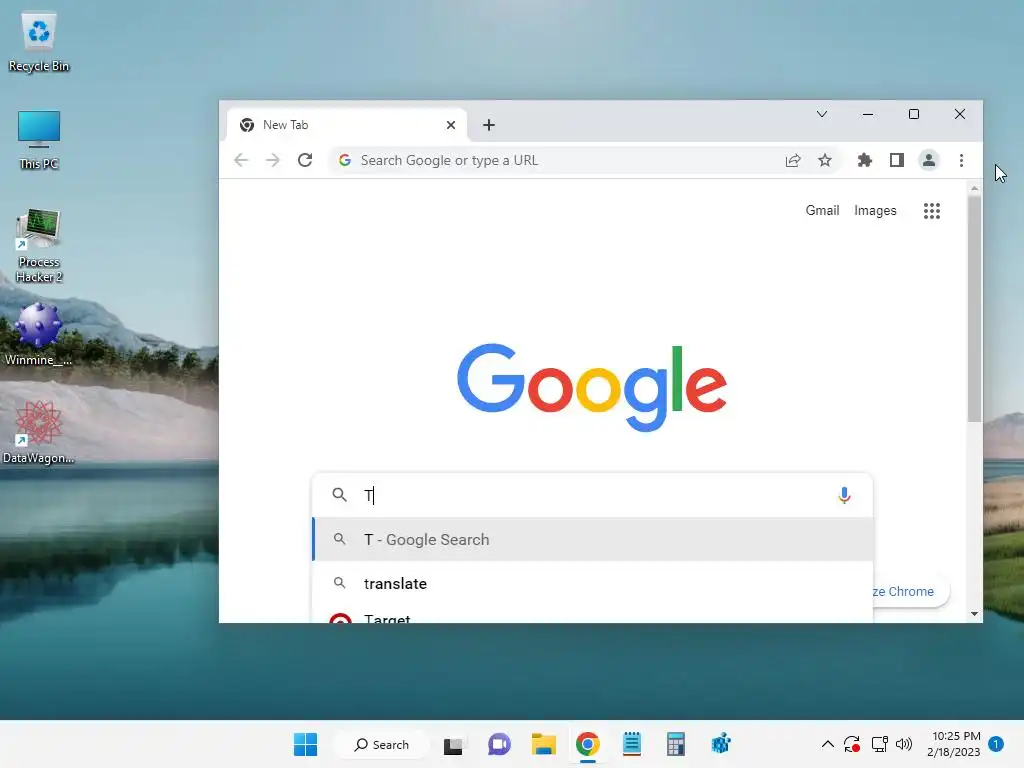
Task: Start voice search with the microphone icon
Action: (x=844, y=495)
